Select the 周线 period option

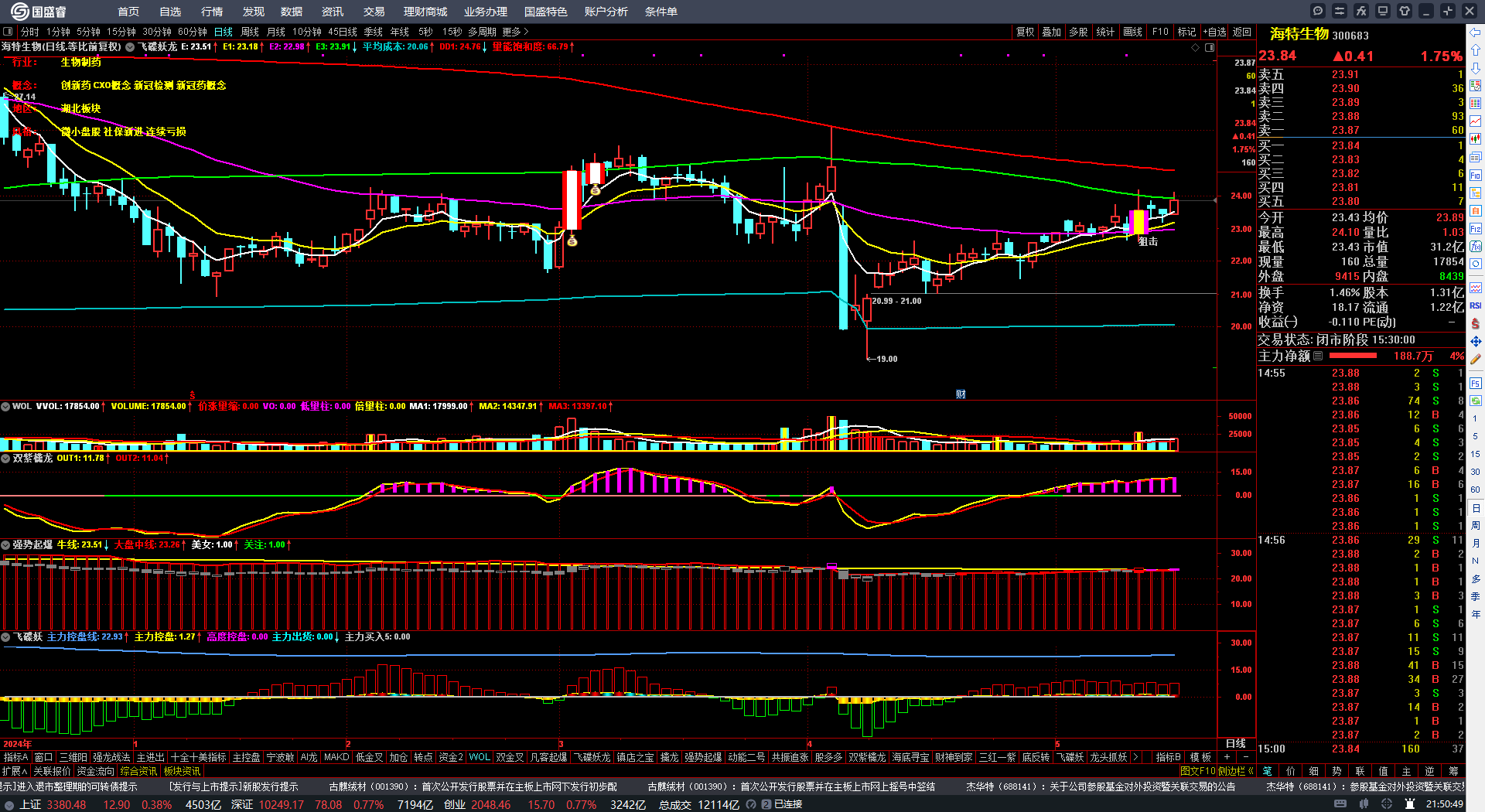point(250,32)
